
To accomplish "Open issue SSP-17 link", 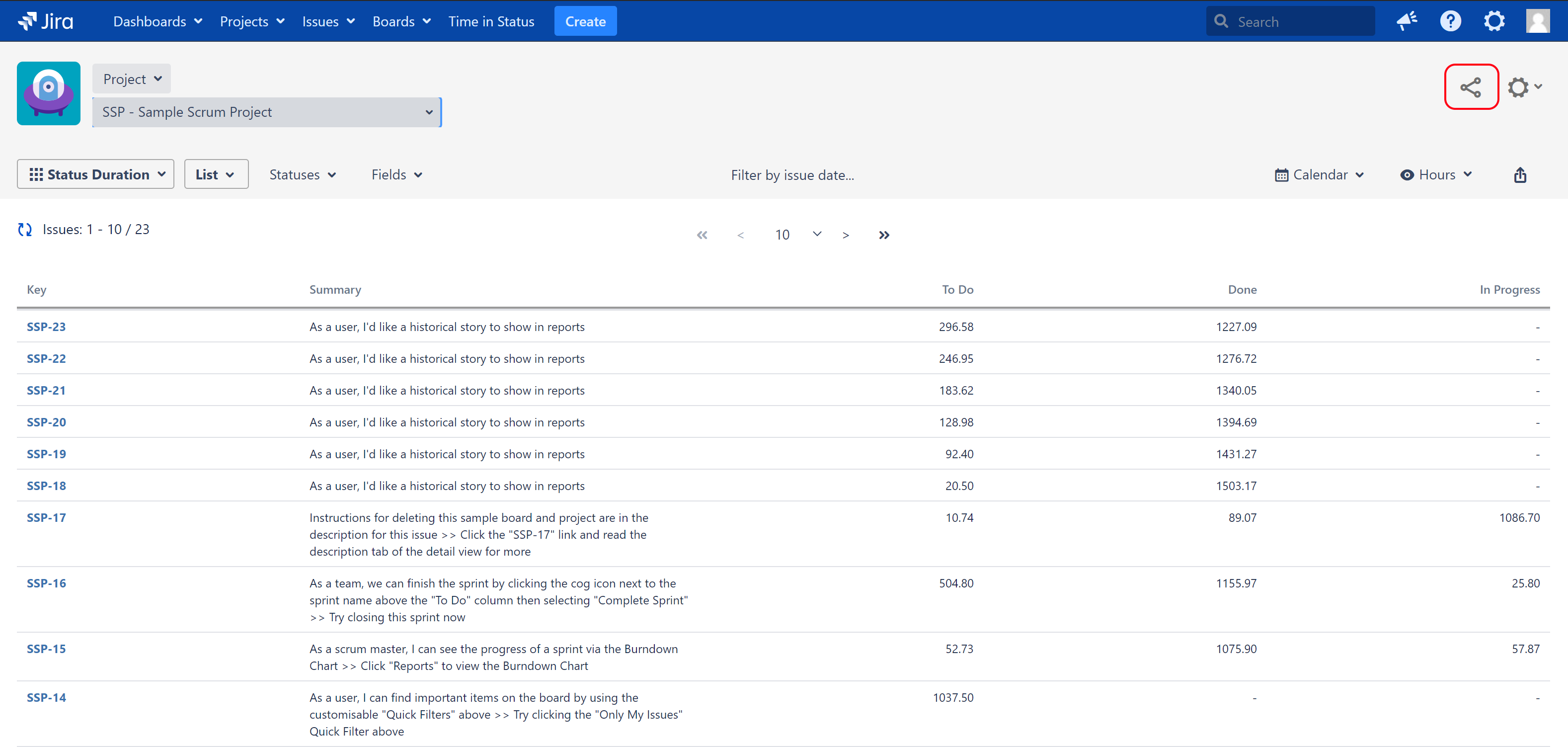I will 46,517.
